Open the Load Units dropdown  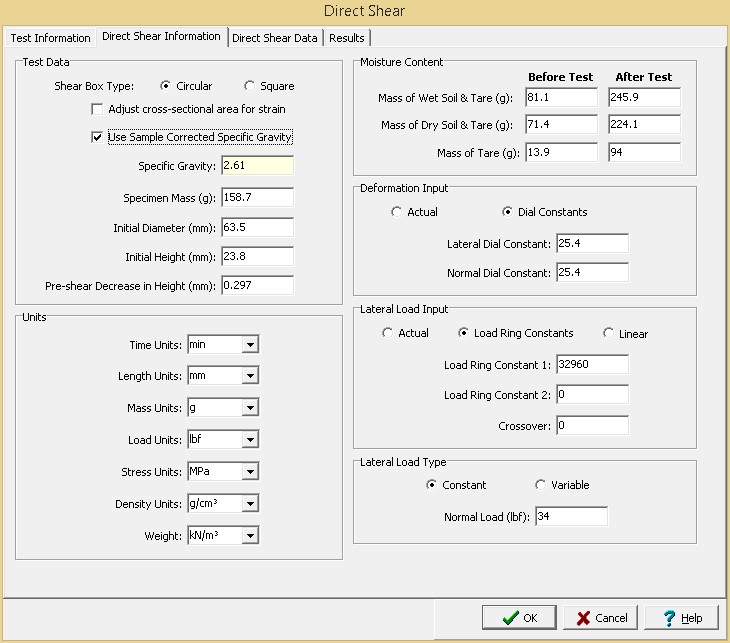pyautogui.click(x=250, y=440)
